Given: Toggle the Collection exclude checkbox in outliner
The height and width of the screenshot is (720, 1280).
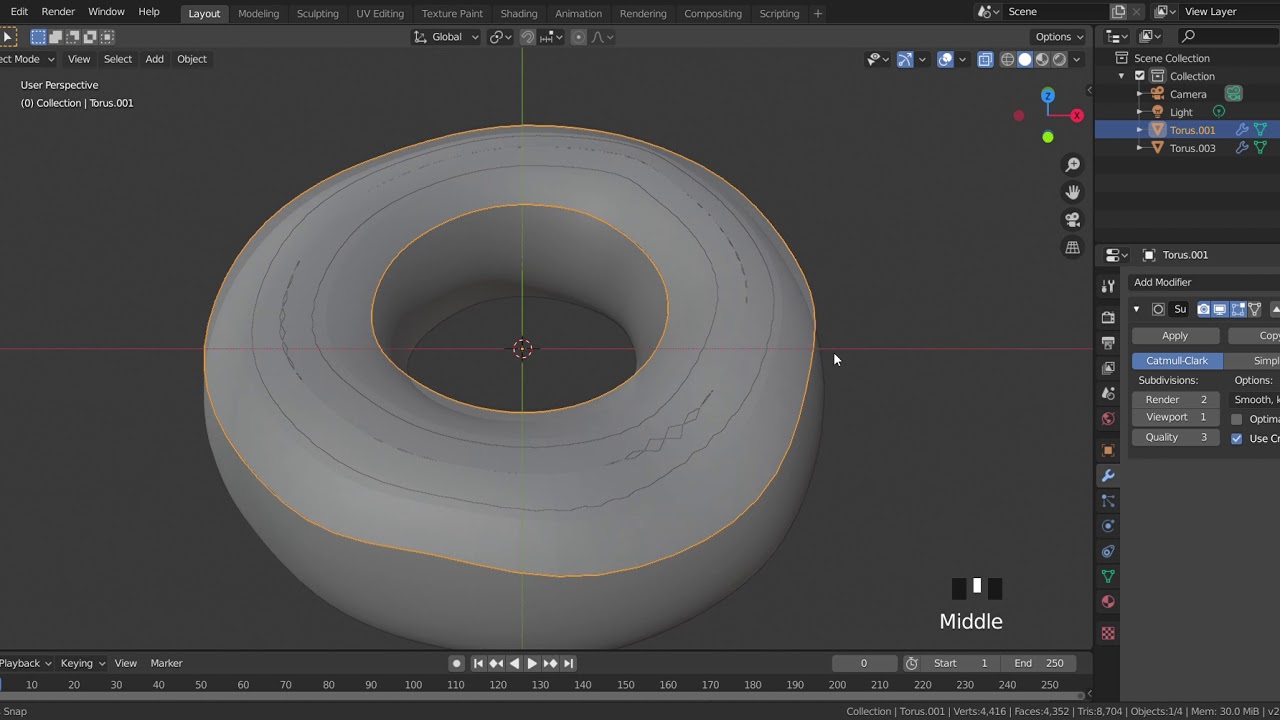Looking at the screenshot, I should pyautogui.click(x=1139, y=76).
